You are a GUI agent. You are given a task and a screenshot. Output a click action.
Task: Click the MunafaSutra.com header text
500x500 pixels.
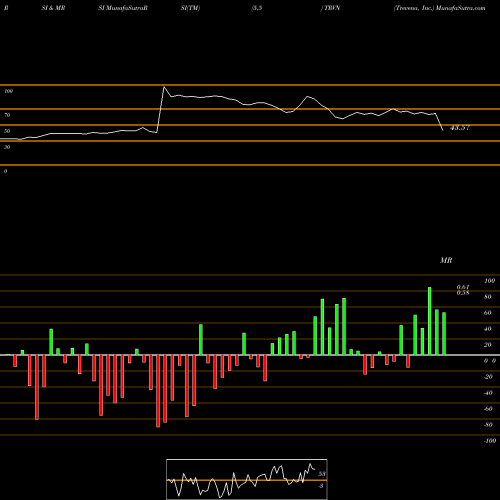[461, 8]
